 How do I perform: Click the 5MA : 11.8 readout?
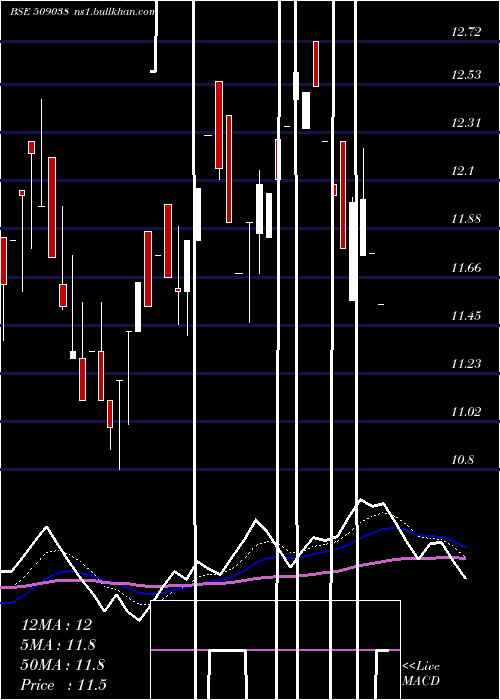[58, 645]
